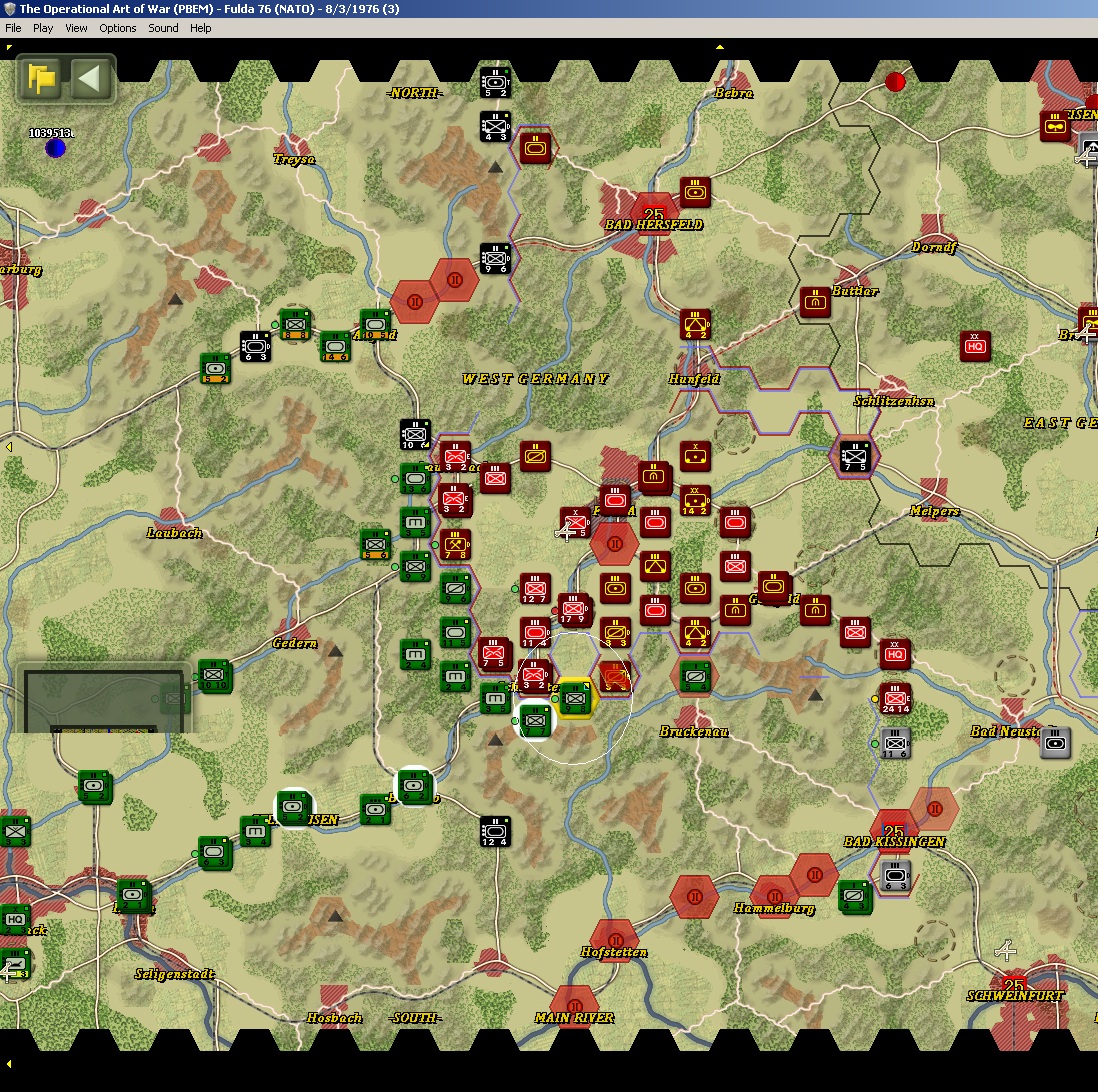
Task: Select the black 6 3 armor unit
Action: [255, 347]
